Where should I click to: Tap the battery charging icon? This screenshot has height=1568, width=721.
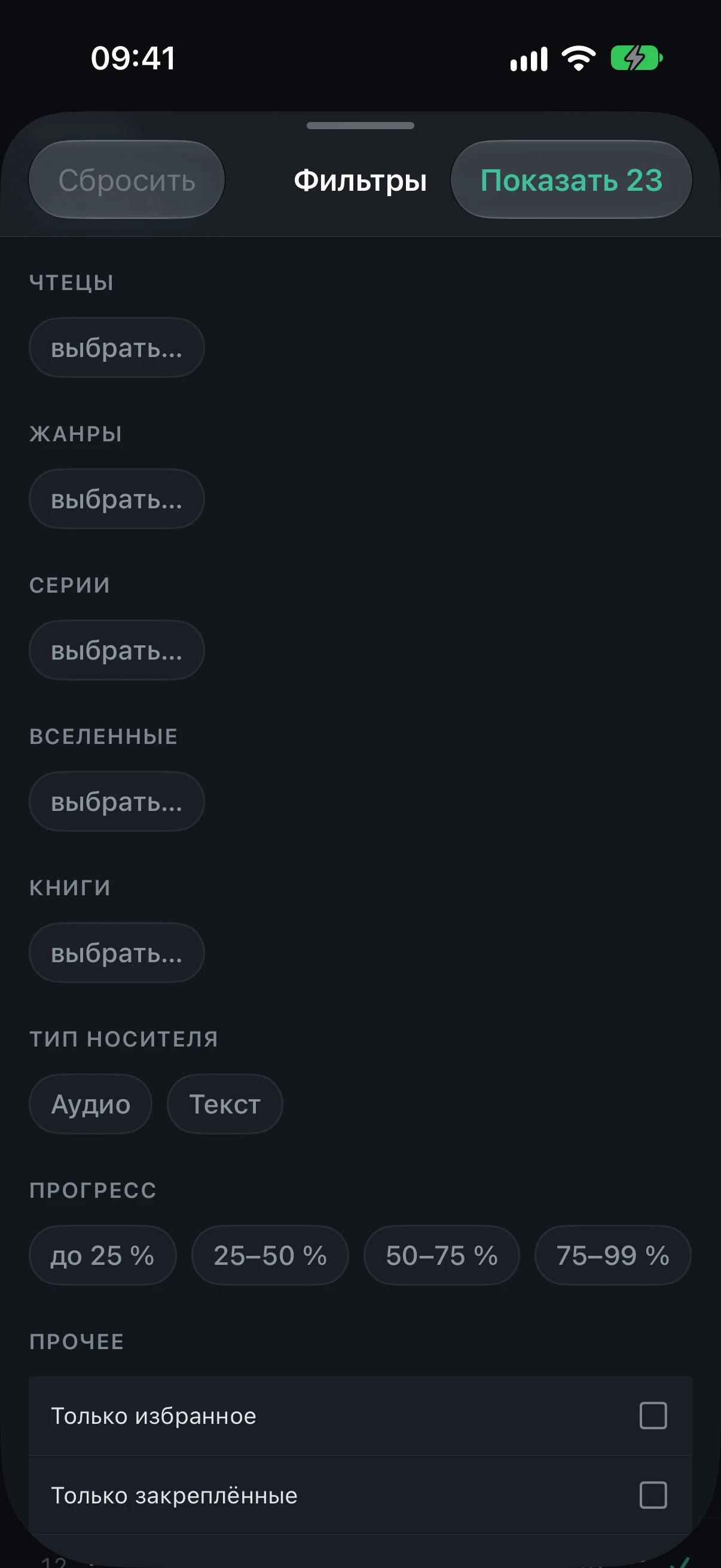tap(637, 59)
